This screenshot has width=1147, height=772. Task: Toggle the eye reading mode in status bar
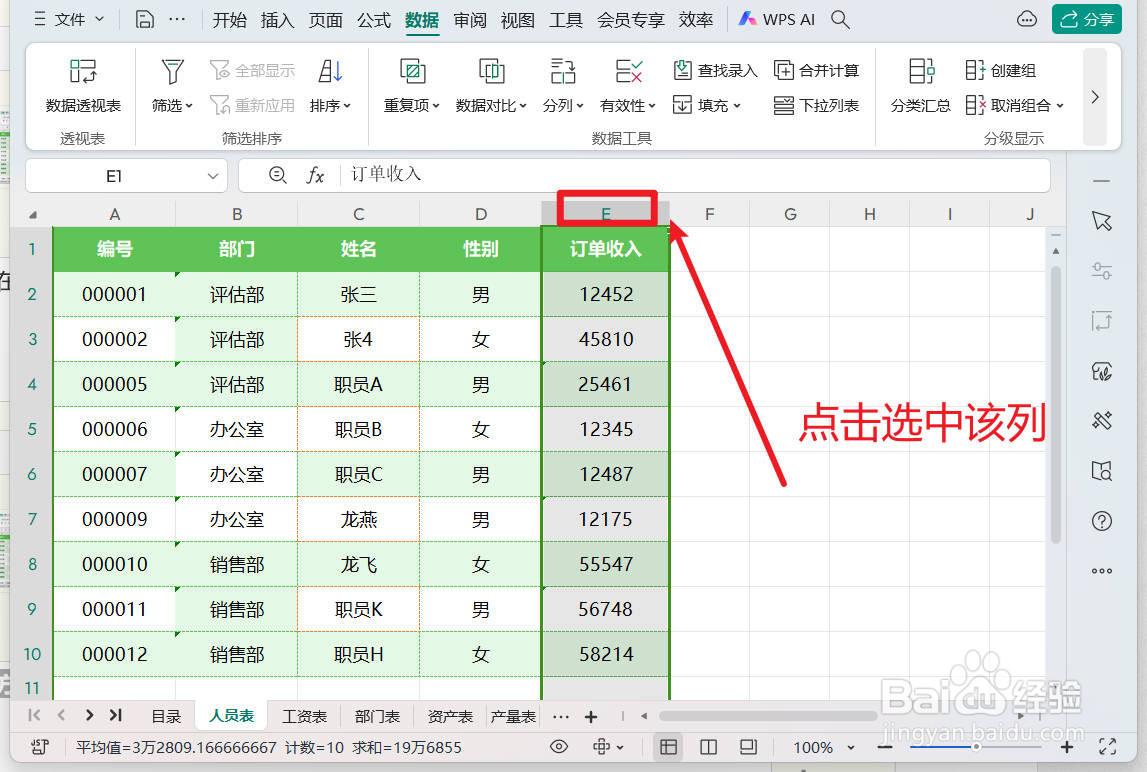[559, 746]
